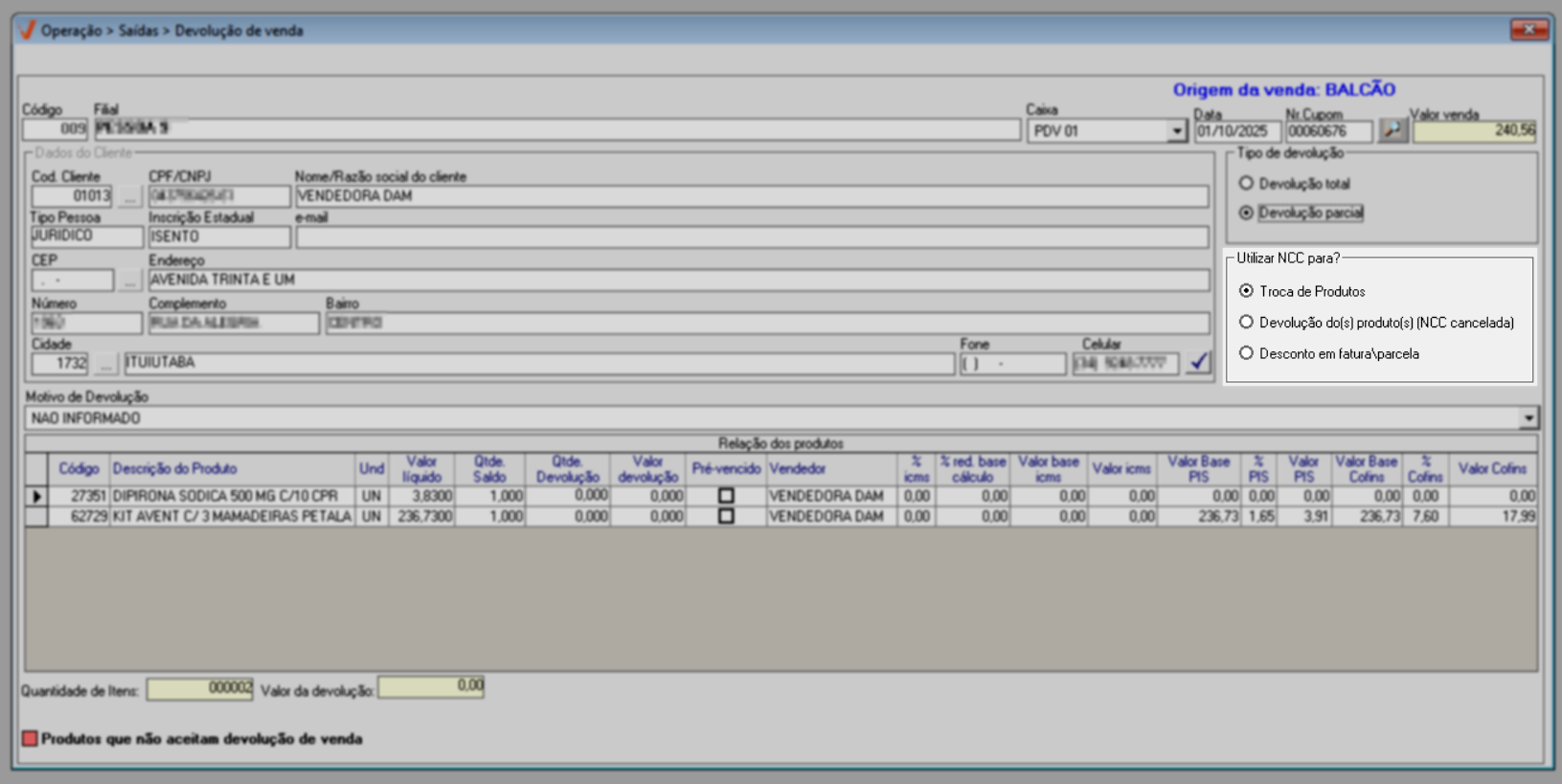1562x784 pixels.
Task: Expand the Motivo de Devolução dropdown
Action: click(x=1528, y=418)
